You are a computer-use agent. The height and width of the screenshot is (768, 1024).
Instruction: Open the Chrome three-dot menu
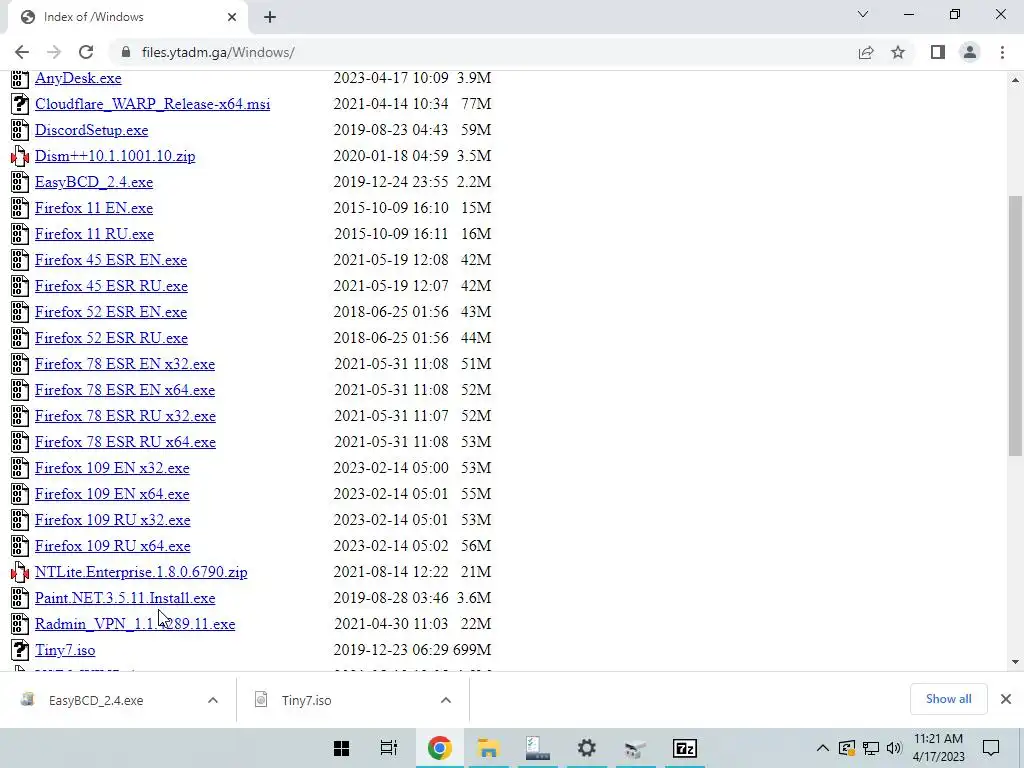[x=1002, y=52]
